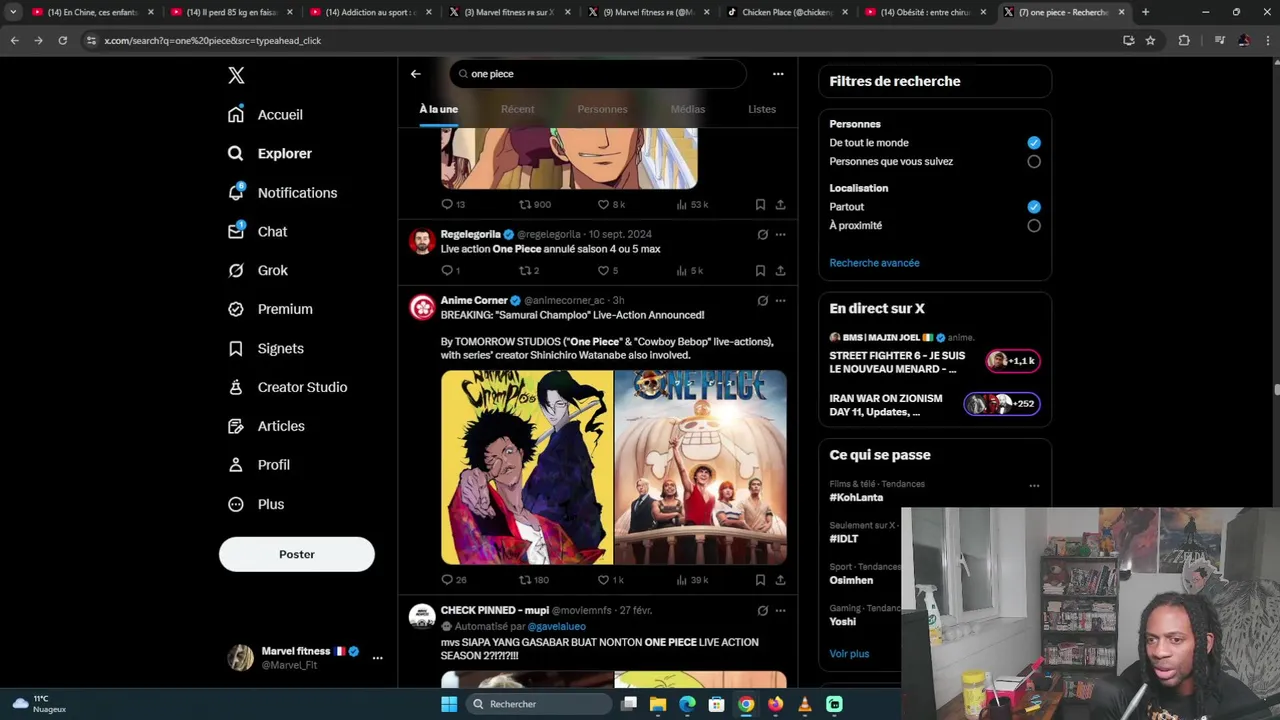Like the Anime Corner post
Image resolution: width=1280 pixels, height=720 pixels.
(610, 580)
